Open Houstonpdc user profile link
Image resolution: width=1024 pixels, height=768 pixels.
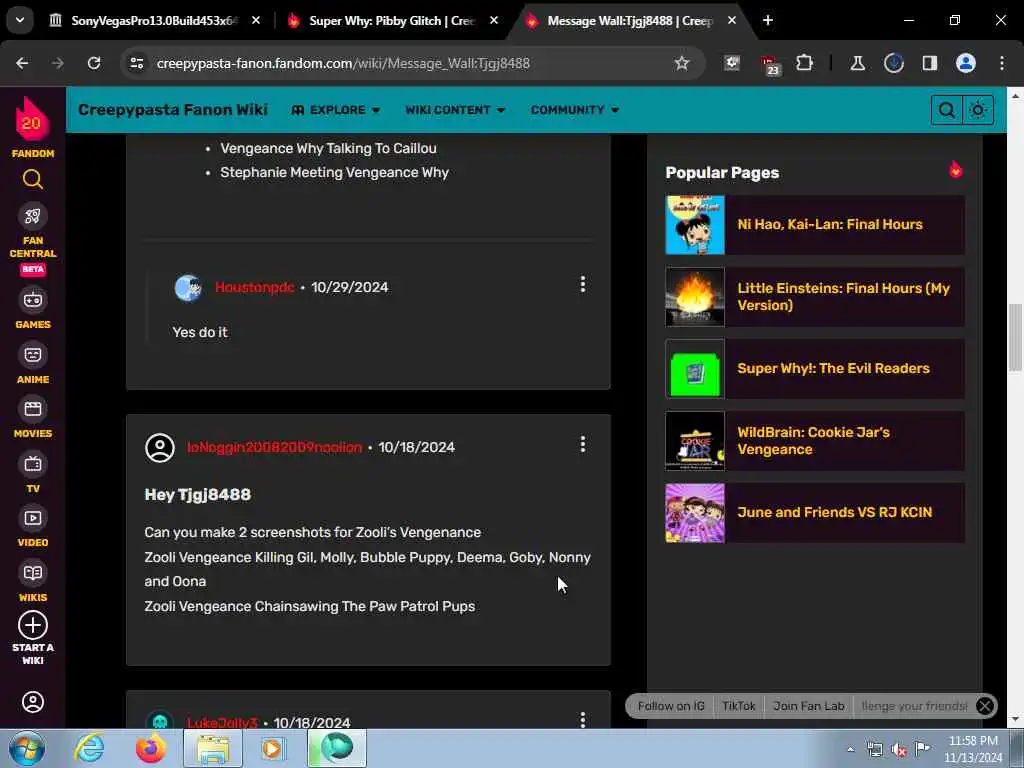click(x=255, y=287)
